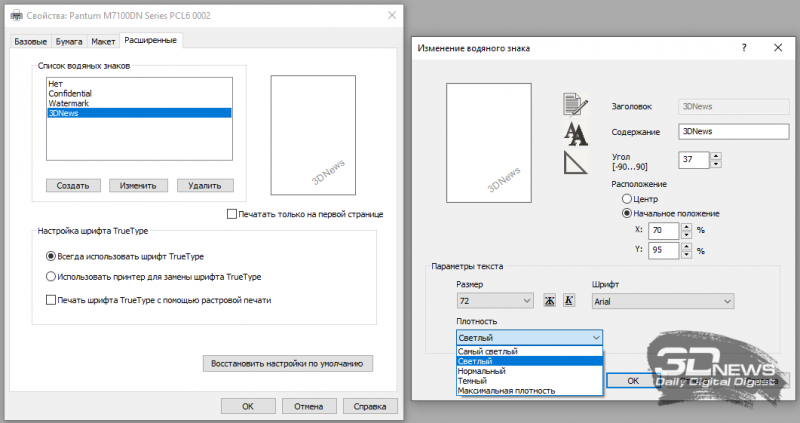Enable Печатать только на первой странице checkbox
The image size is (800, 423).
click(x=232, y=214)
